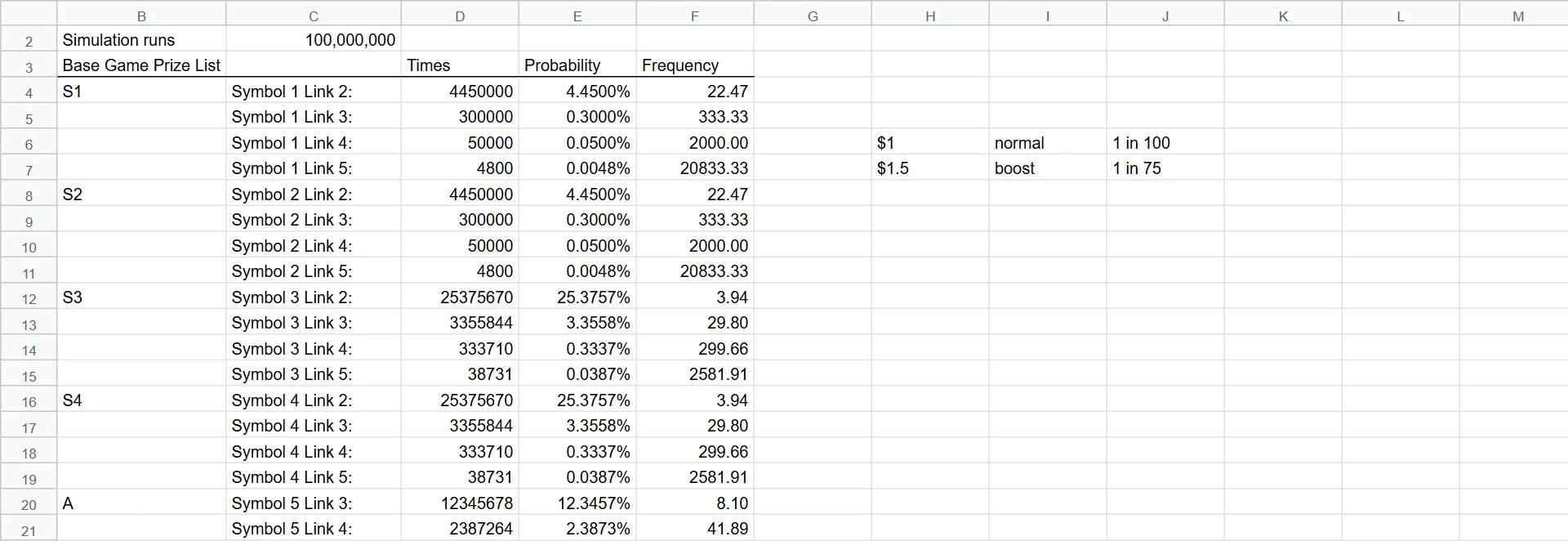This screenshot has width=1568, height=541.
Task: Click Times value 2387264
Action: coord(460,529)
